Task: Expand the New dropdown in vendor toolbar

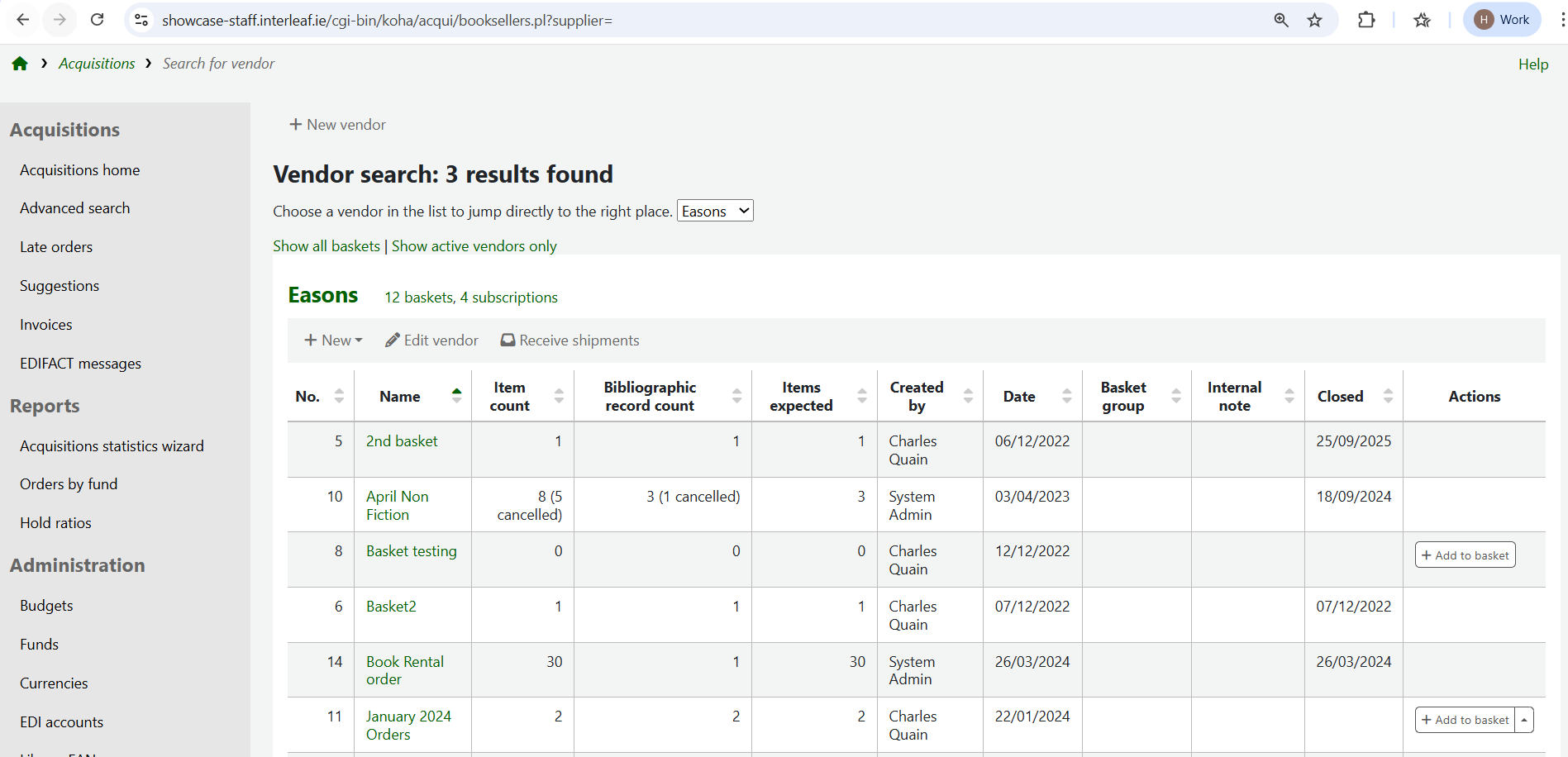Action: tap(333, 340)
